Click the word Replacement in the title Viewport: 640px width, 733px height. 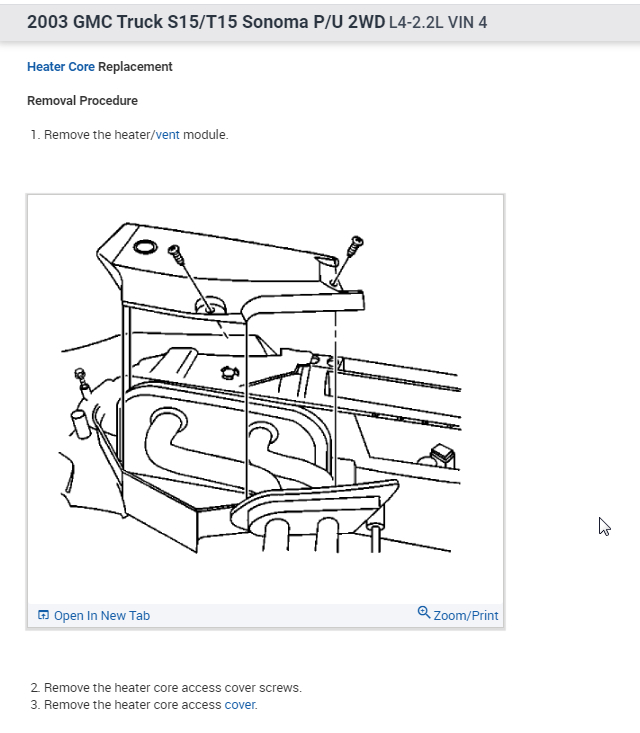(135, 67)
